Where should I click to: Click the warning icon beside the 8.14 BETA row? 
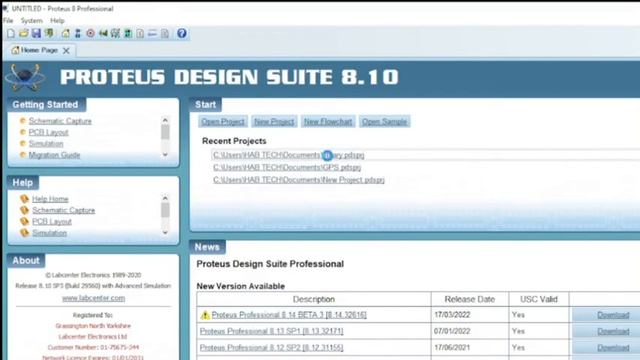(x=205, y=315)
